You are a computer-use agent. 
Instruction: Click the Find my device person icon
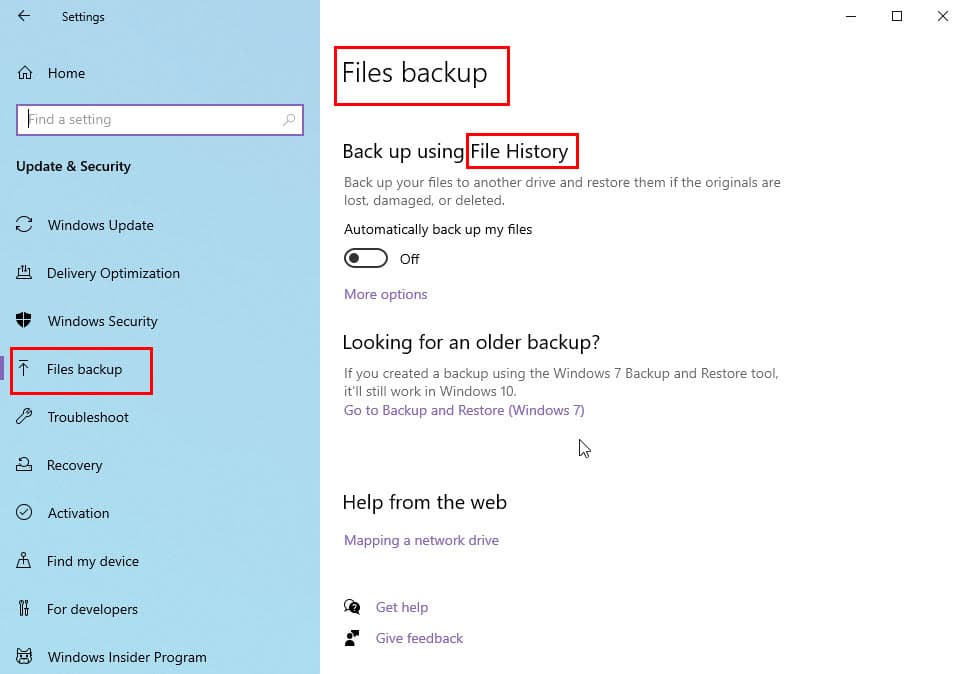coord(24,561)
